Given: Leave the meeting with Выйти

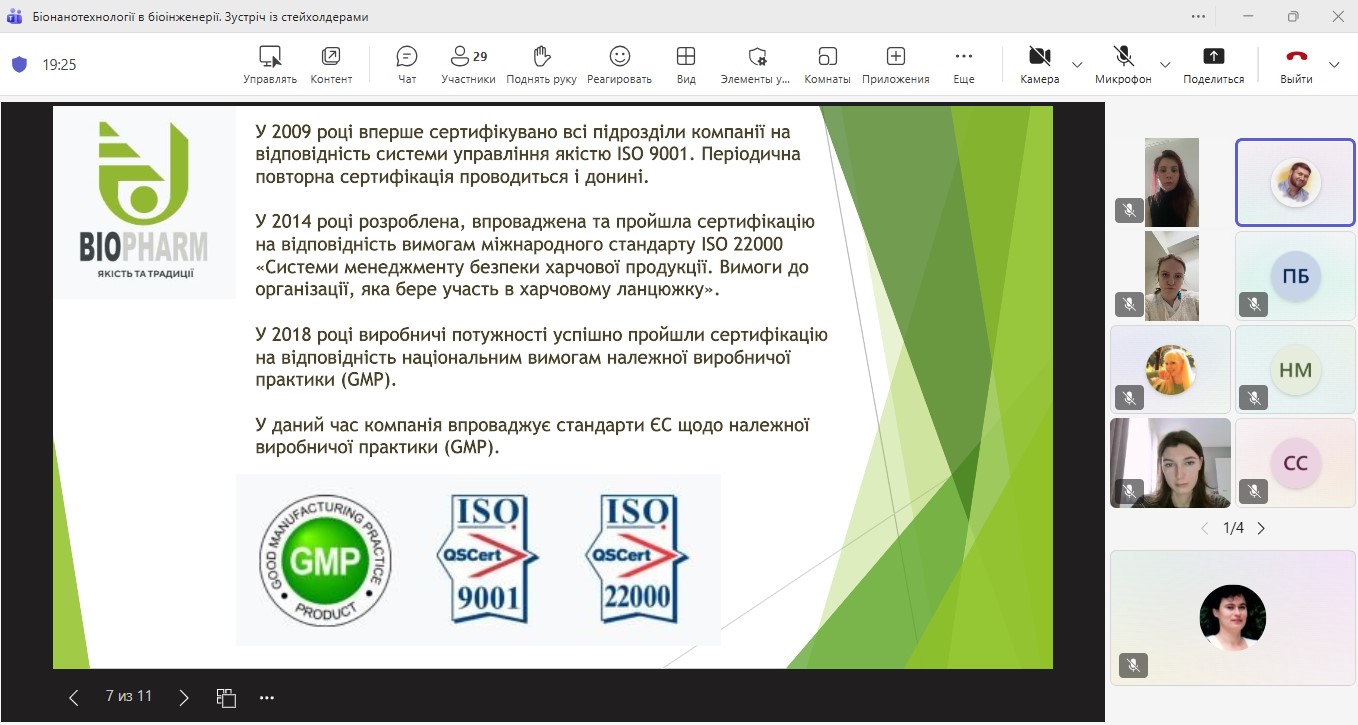Looking at the screenshot, I should click(x=1296, y=64).
